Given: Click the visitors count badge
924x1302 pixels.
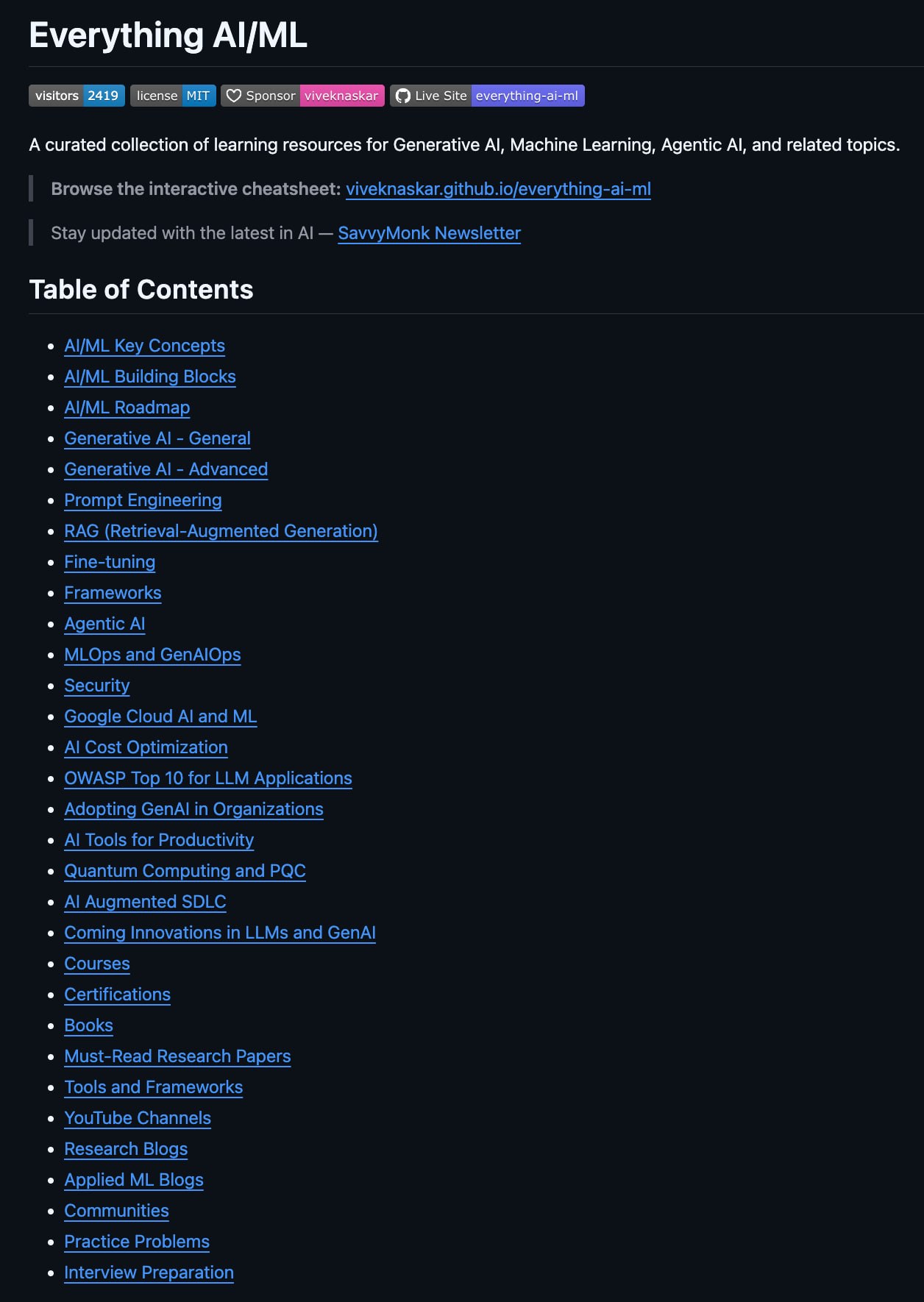Looking at the screenshot, I should [77, 96].
